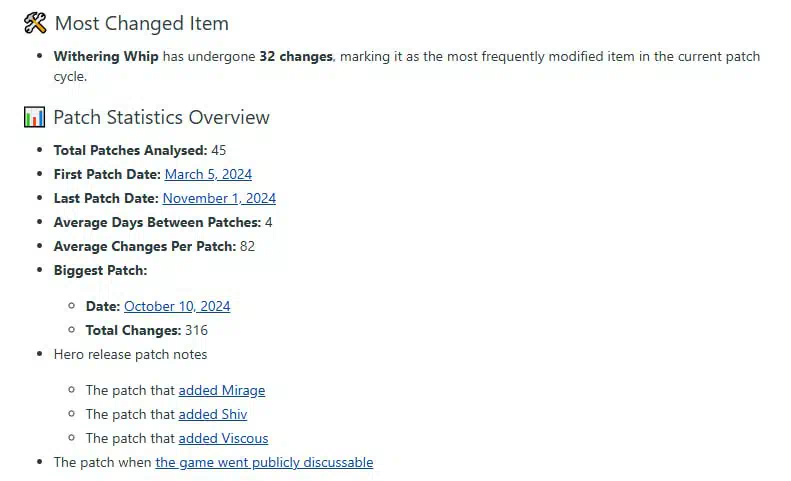Click the hammer and wrench emoji icon
The image size is (791, 481).
(35, 23)
